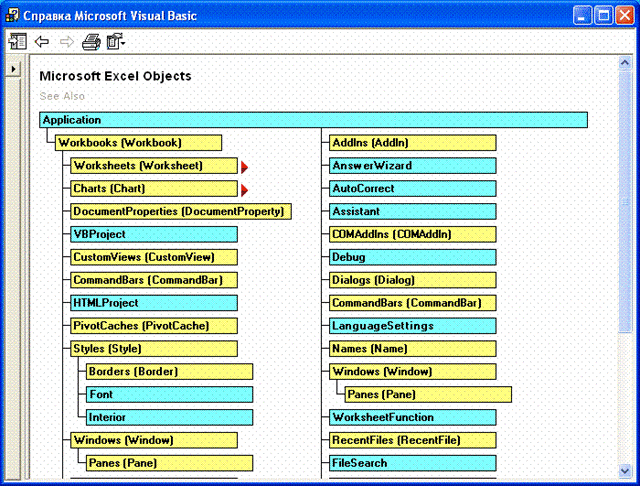Click the help window title bar icon
Screen dimensions: 640x486
coord(12,16)
